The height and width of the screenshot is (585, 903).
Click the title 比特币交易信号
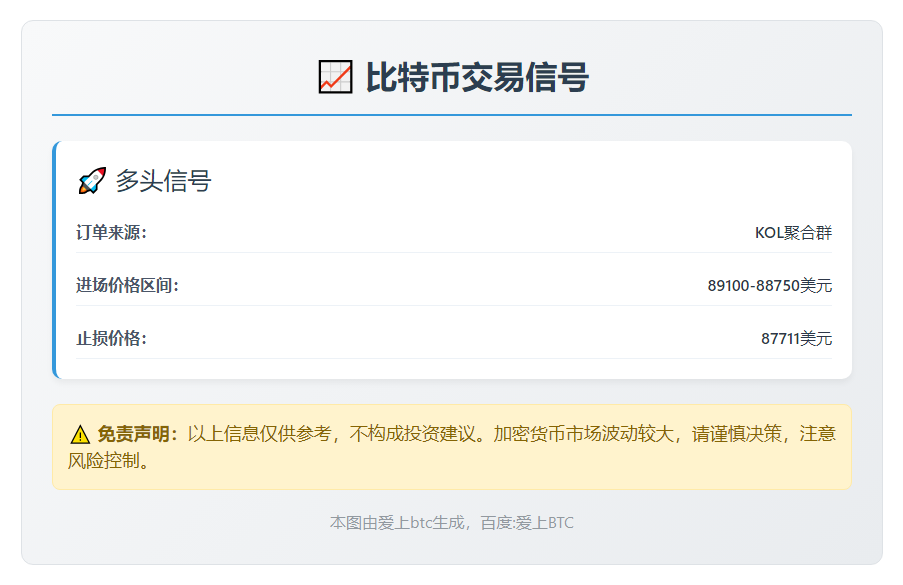tap(477, 73)
